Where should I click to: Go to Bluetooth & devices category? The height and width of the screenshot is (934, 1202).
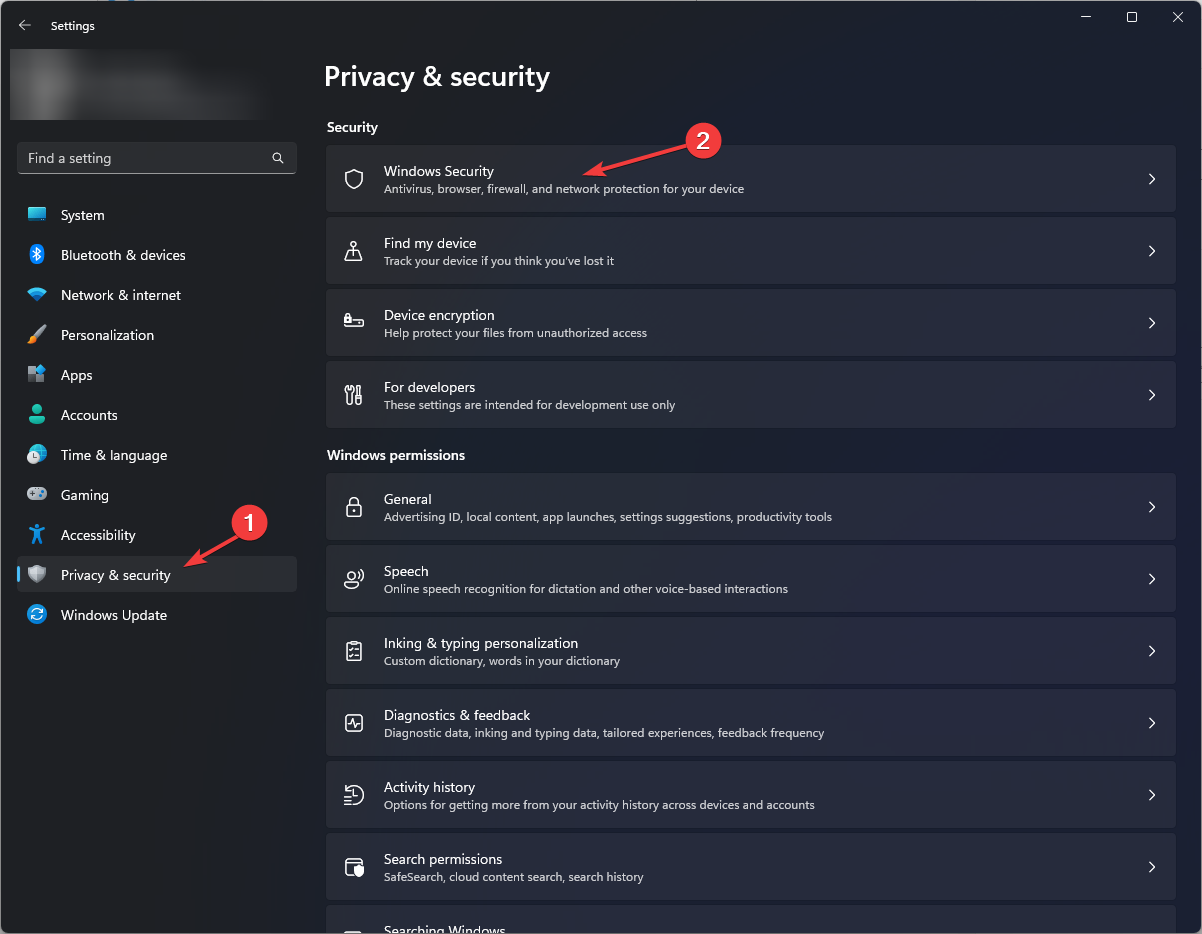157,255
